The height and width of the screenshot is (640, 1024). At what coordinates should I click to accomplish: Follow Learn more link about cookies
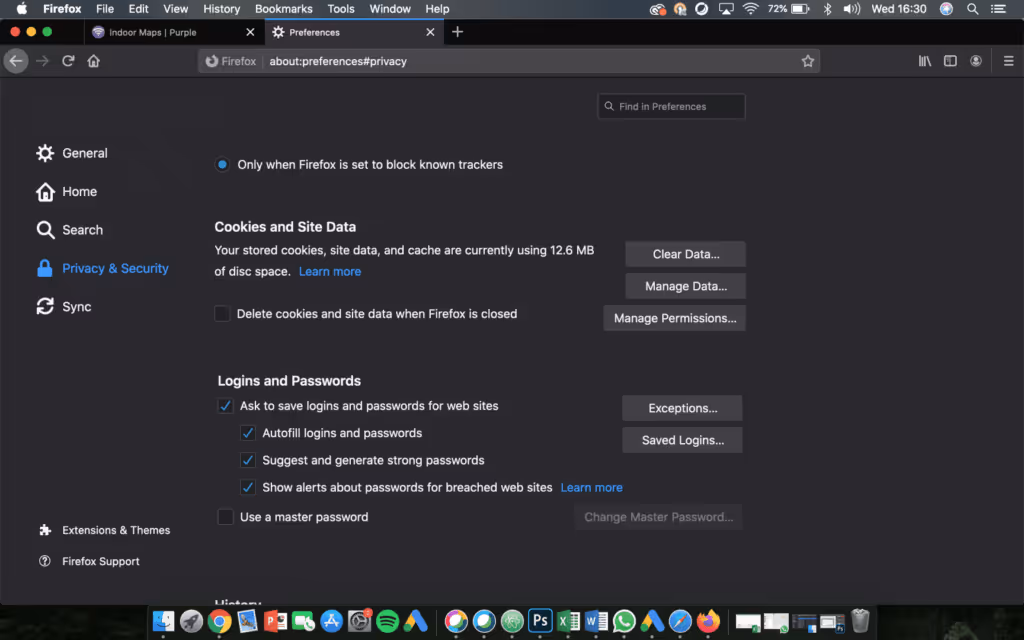330,272
